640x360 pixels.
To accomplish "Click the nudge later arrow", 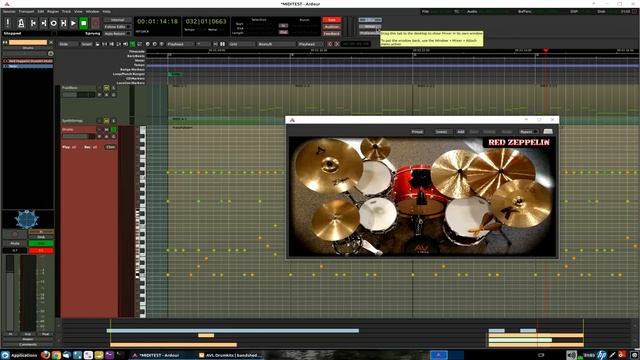I will (x=337, y=44).
